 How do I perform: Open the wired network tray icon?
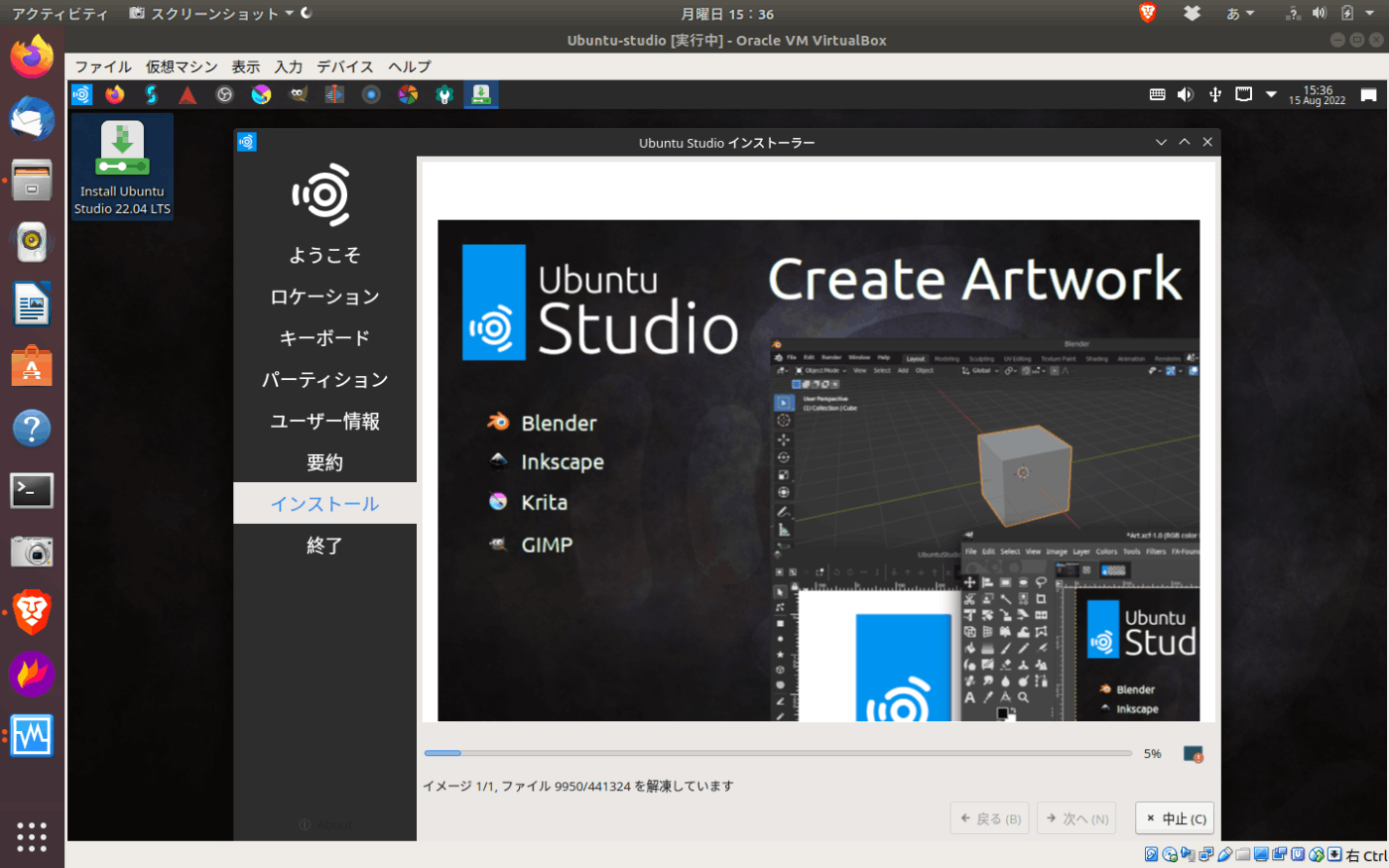1243,94
